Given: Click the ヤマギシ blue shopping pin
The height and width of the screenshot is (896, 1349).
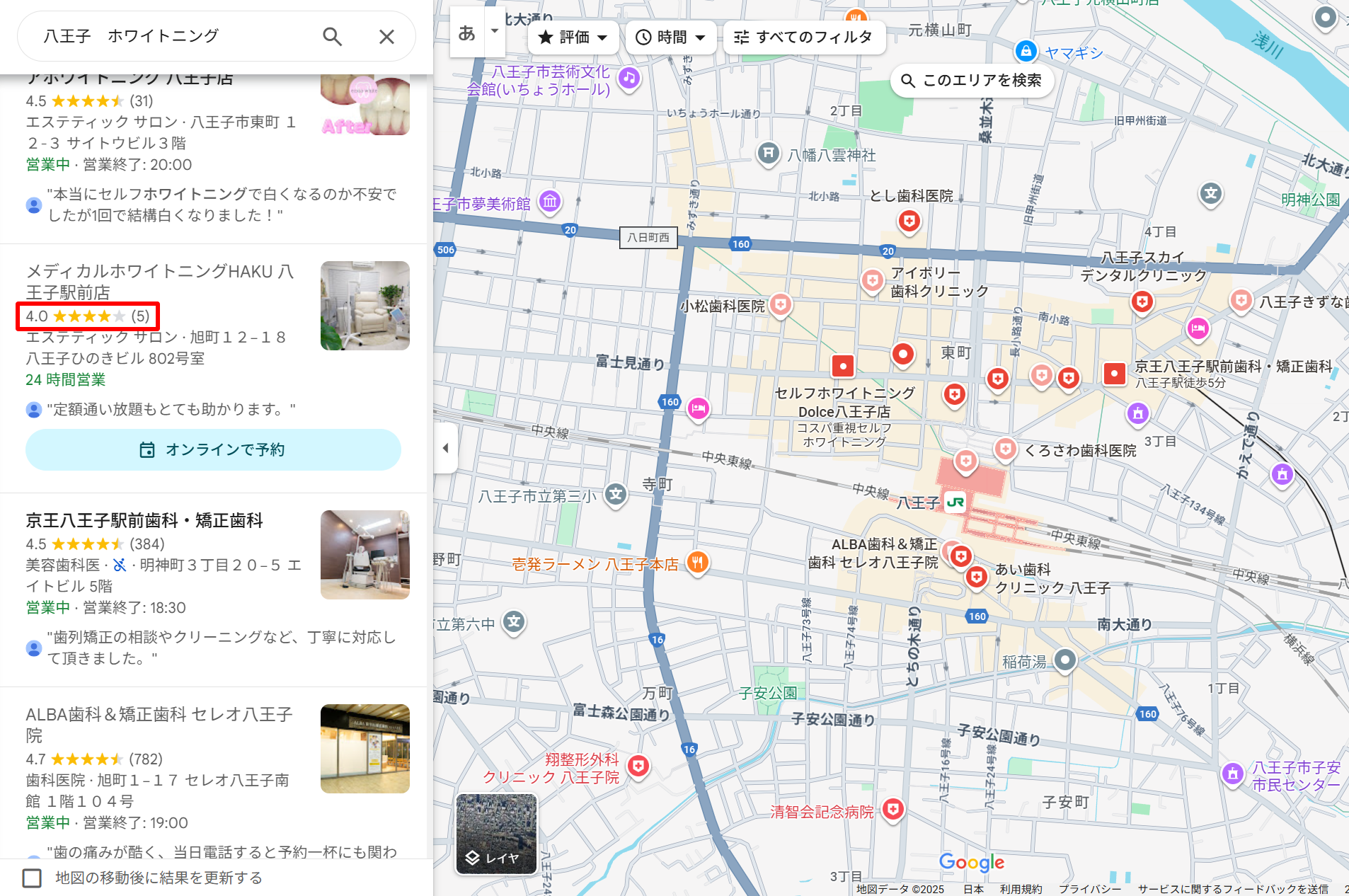Looking at the screenshot, I should (1026, 51).
